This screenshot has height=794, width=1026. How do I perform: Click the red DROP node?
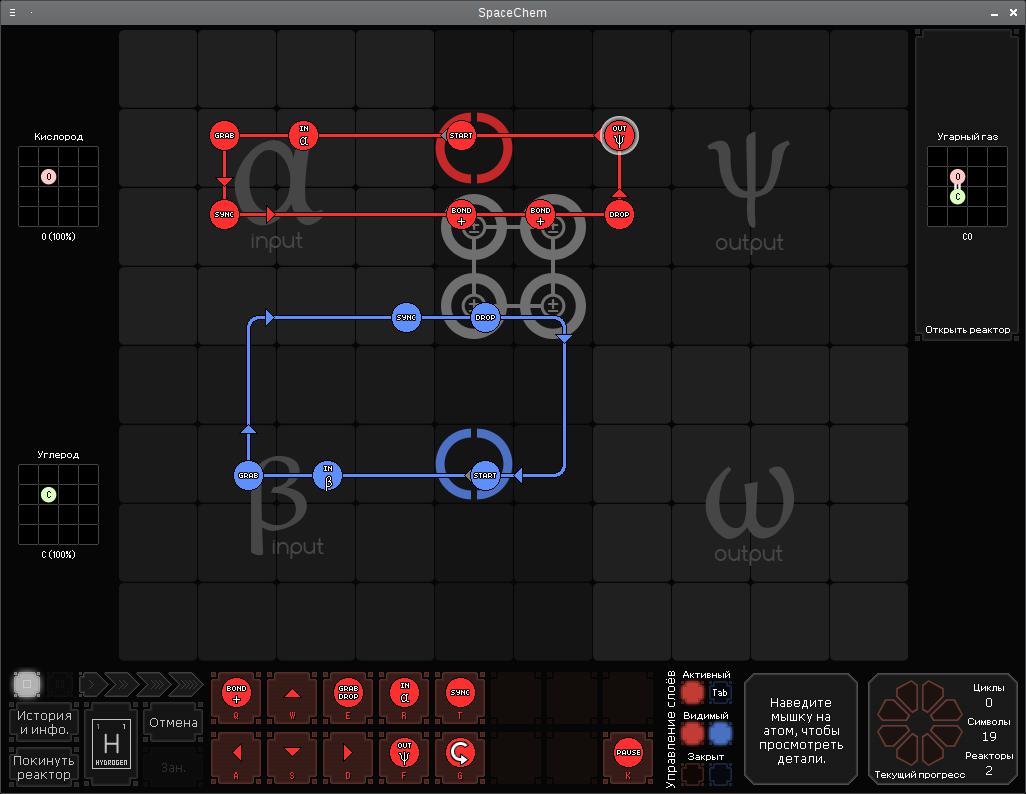point(619,215)
